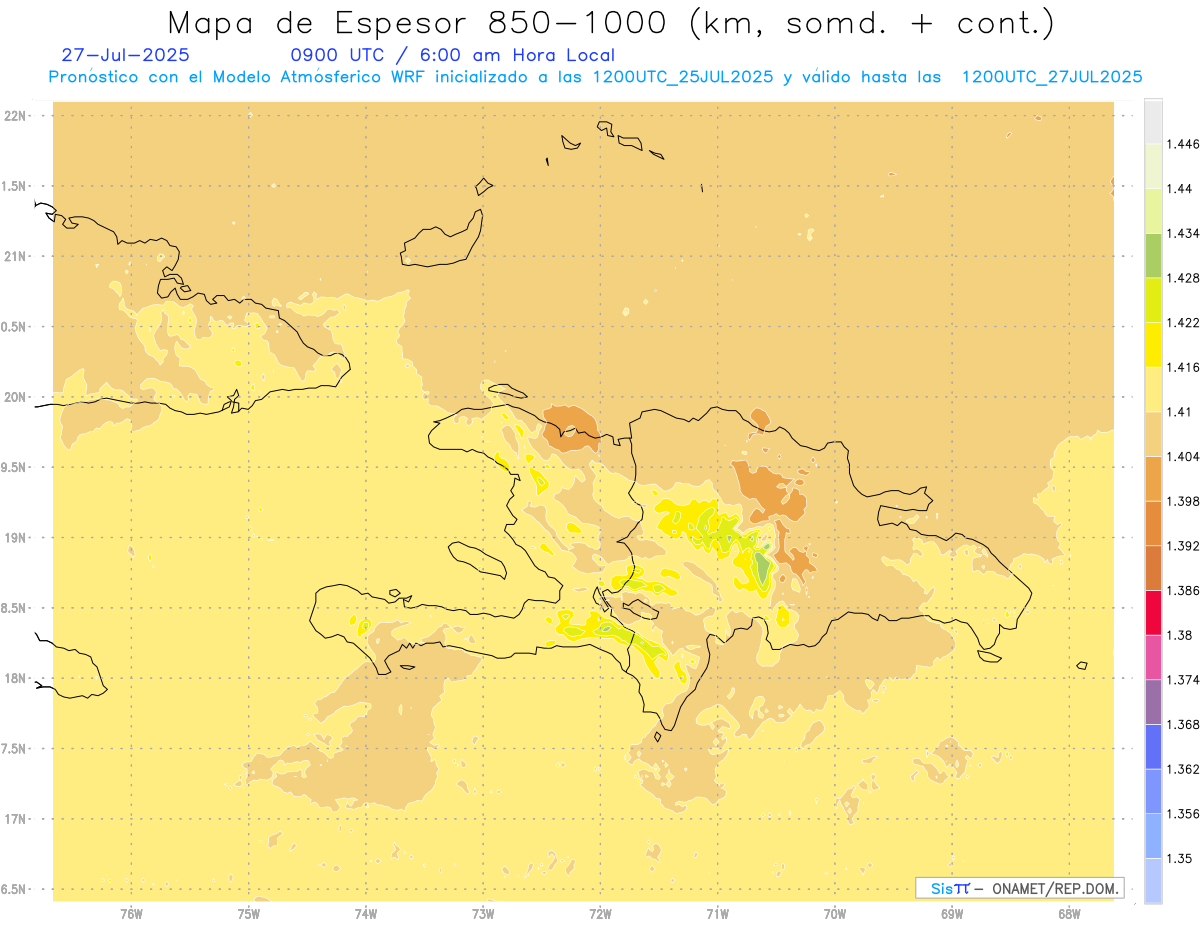Click the 68W longitude axis label
The width and height of the screenshot is (1200, 927).
(x=1069, y=914)
